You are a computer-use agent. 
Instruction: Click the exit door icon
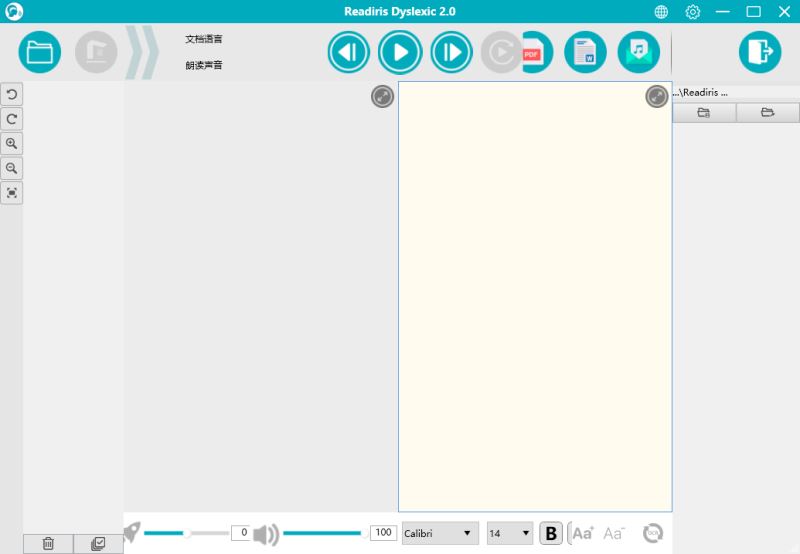[760, 52]
